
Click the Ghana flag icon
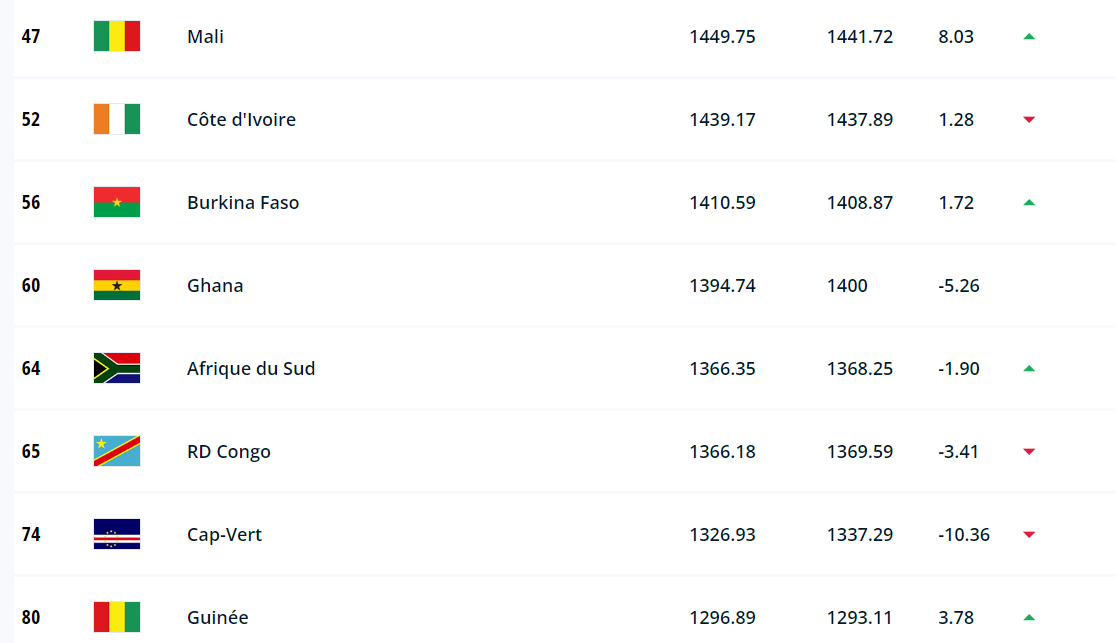(116, 286)
